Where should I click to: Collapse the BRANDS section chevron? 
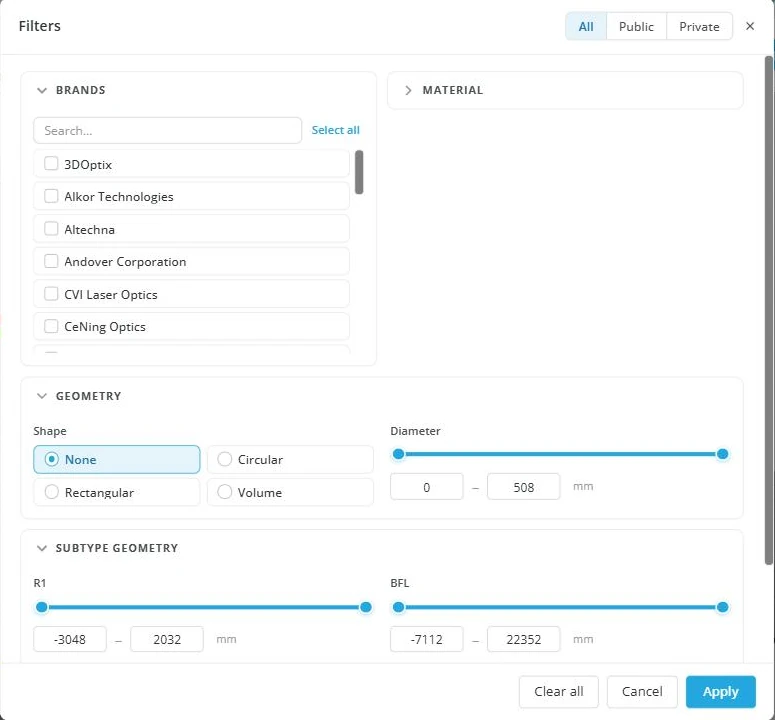(42, 90)
